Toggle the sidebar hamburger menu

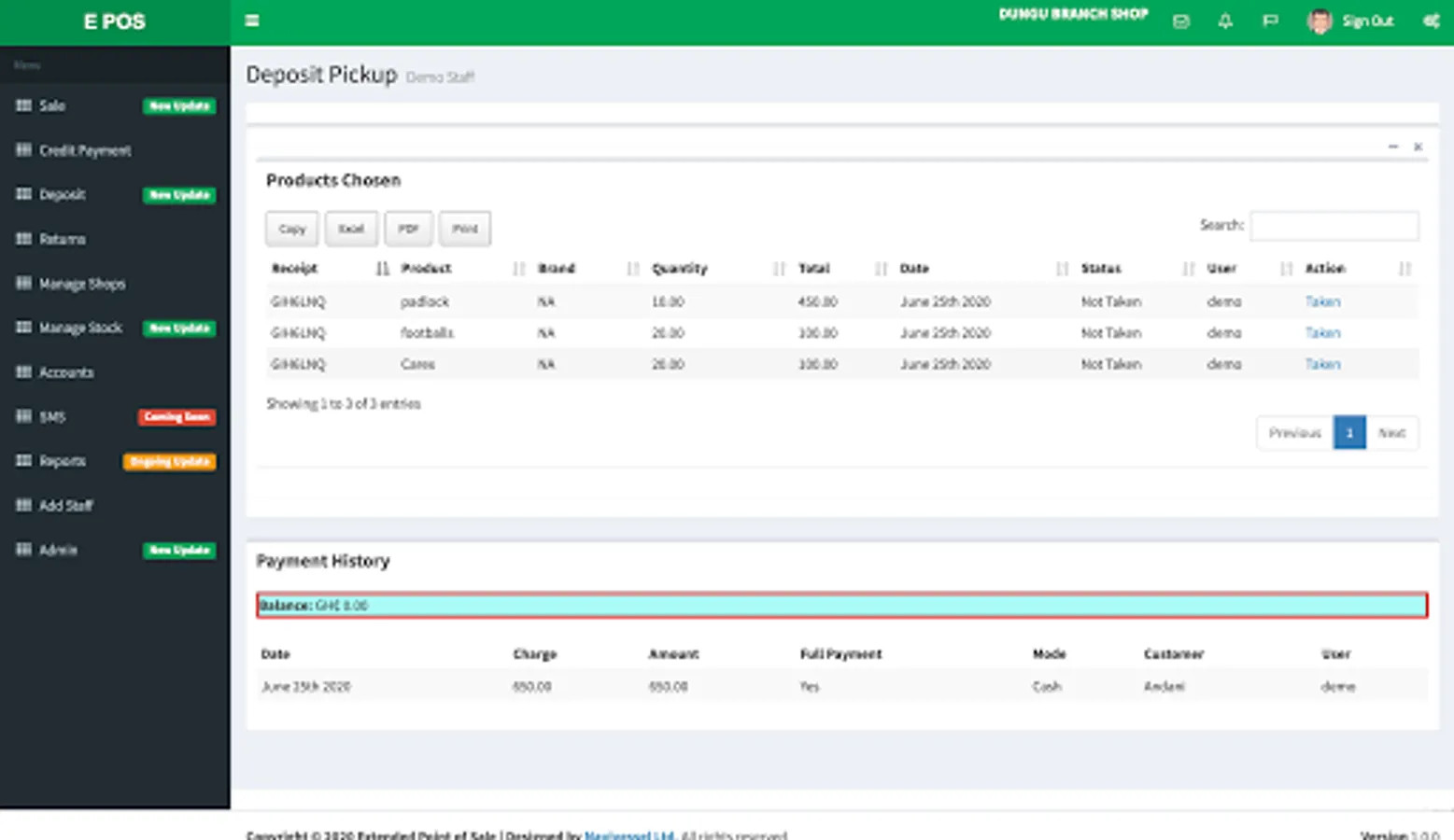[x=252, y=21]
